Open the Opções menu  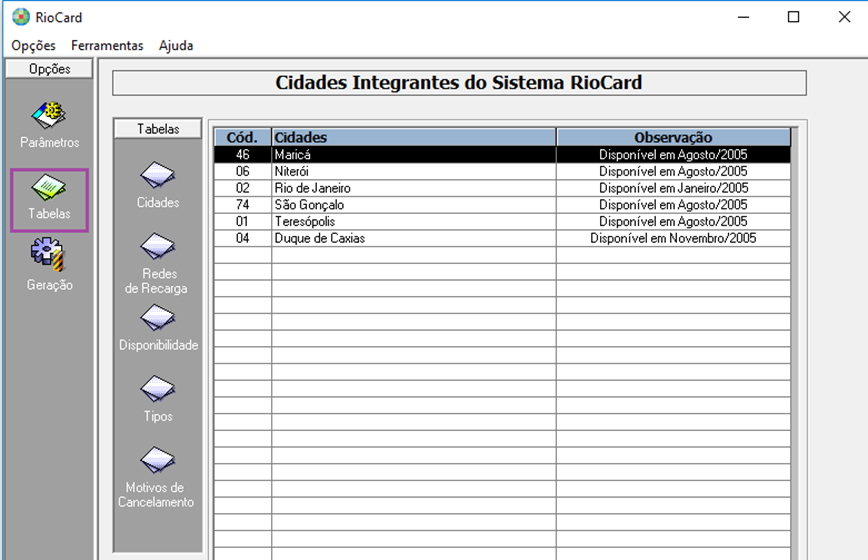(x=33, y=45)
